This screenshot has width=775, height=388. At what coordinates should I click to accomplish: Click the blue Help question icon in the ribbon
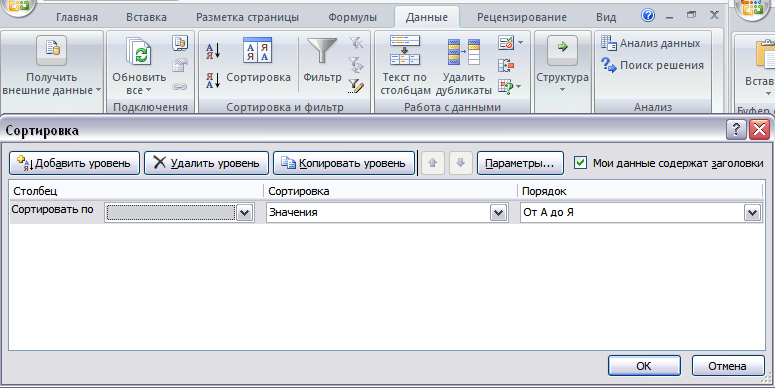(x=647, y=15)
